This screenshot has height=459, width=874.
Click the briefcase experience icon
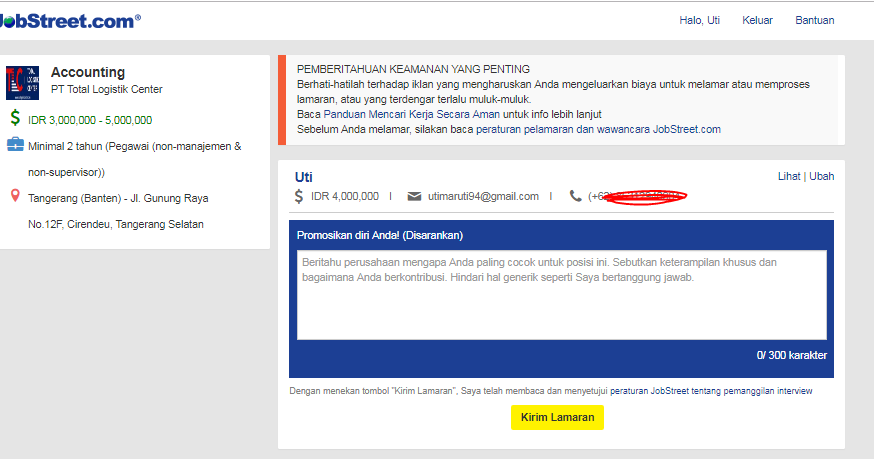pos(15,144)
